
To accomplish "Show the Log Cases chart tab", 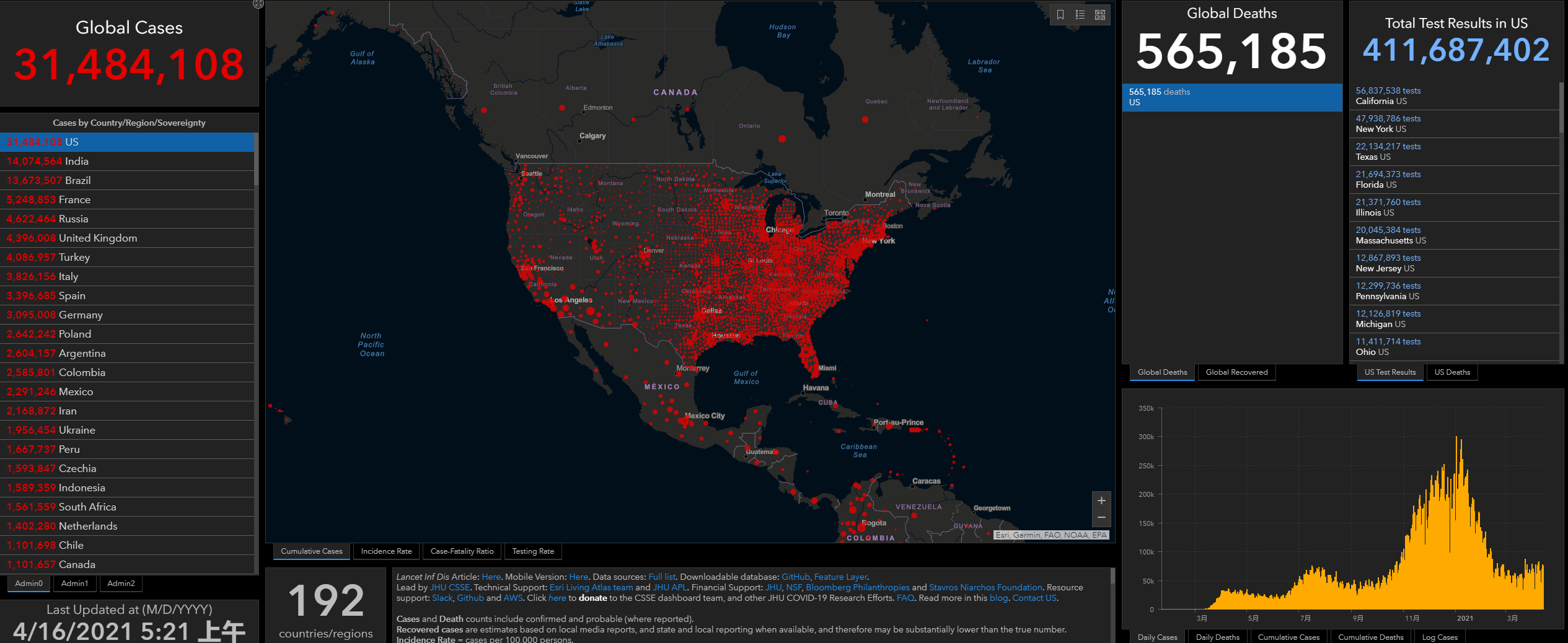I will coord(1440,637).
